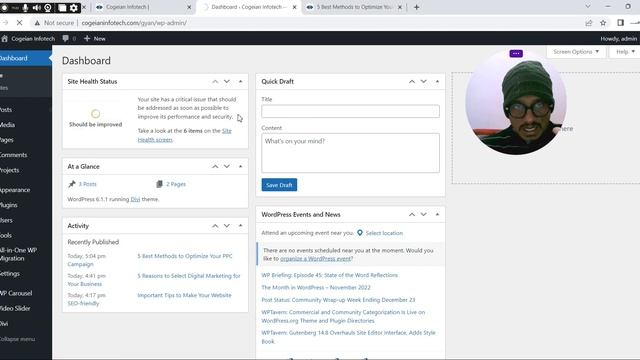Move Activity widget up
The width and height of the screenshot is (640, 360).
point(215,226)
